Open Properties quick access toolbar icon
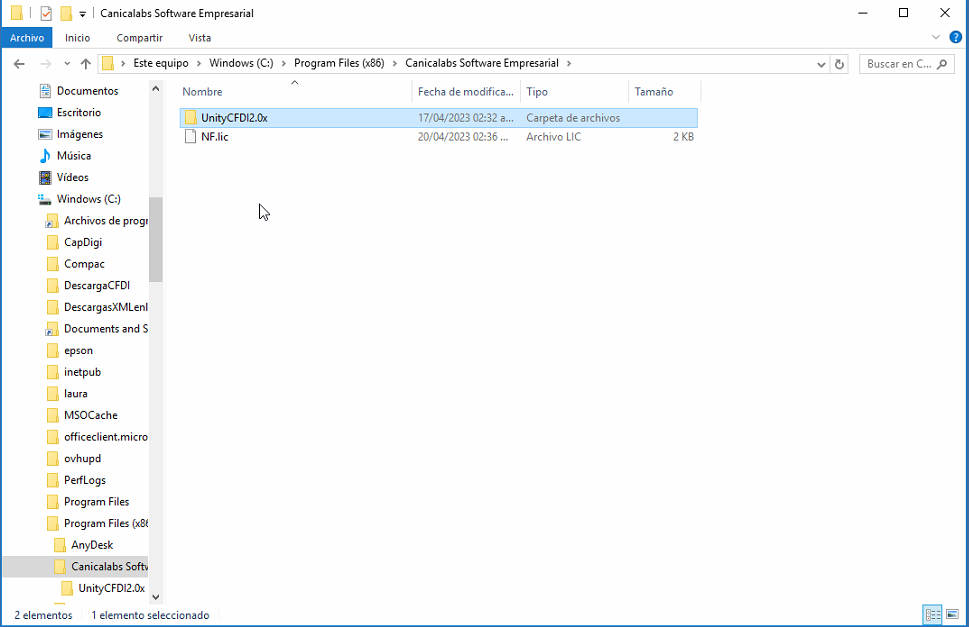969x627 pixels. pyautogui.click(x=46, y=13)
